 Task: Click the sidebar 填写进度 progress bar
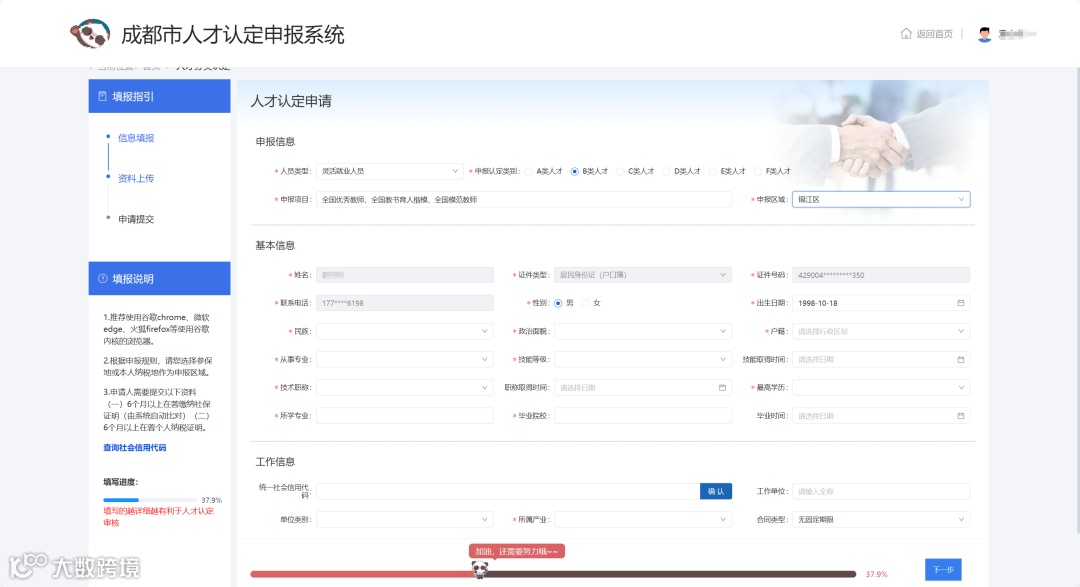coord(149,500)
